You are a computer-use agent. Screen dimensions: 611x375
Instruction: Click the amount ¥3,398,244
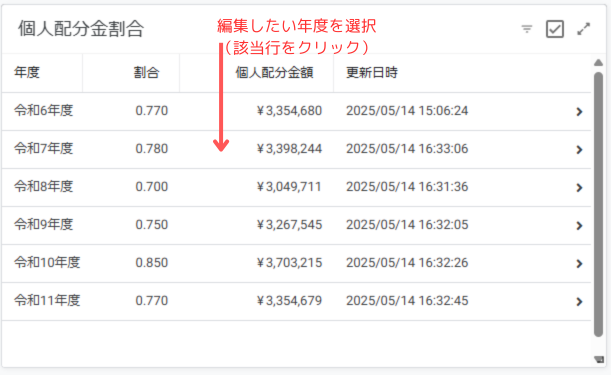point(290,149)
